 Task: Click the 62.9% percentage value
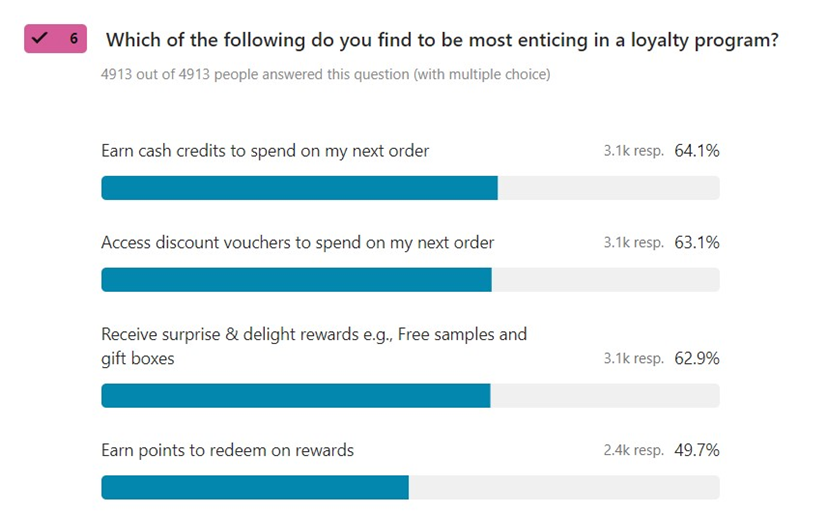pos(697,359)
